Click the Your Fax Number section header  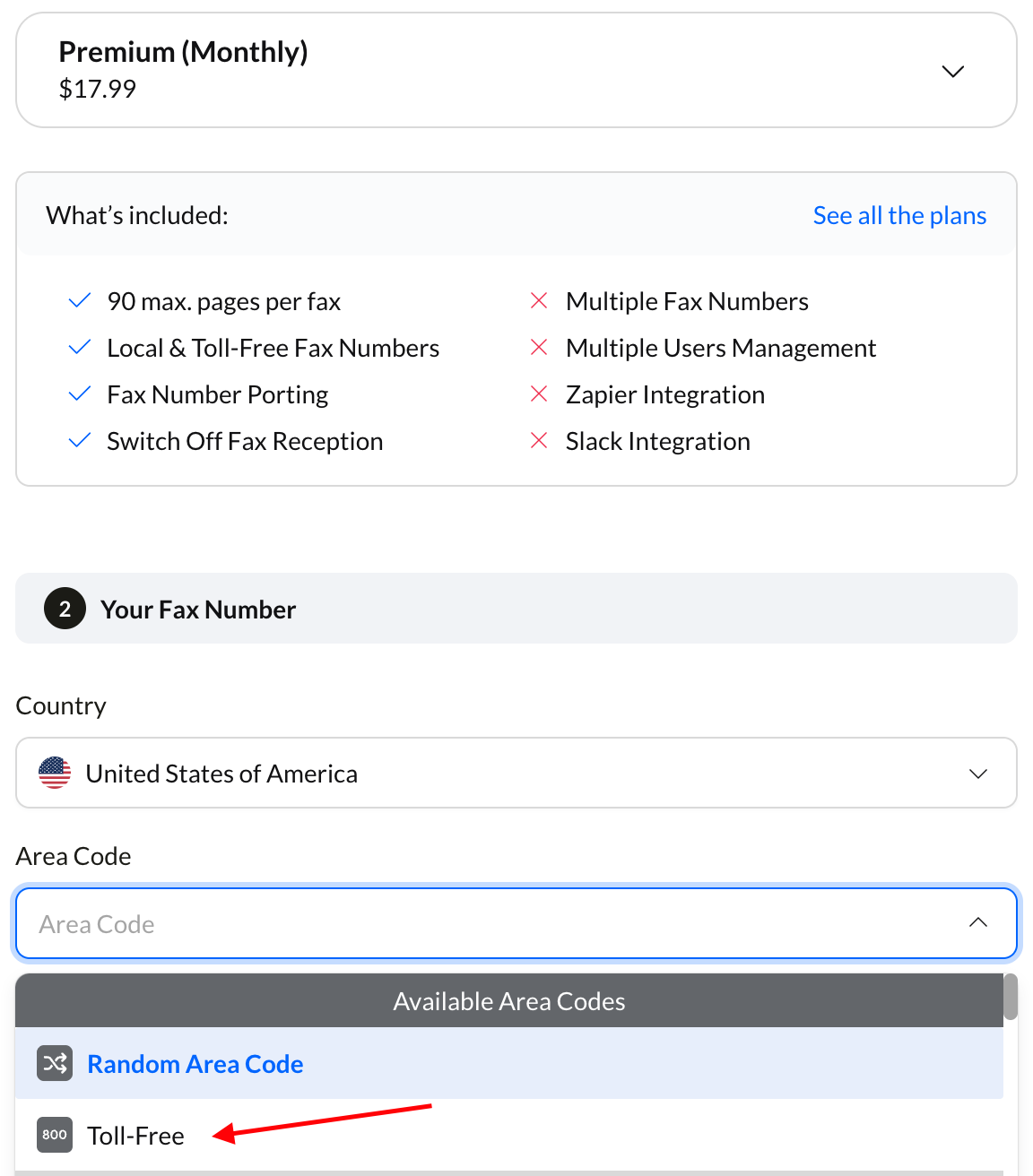[198, 610]
